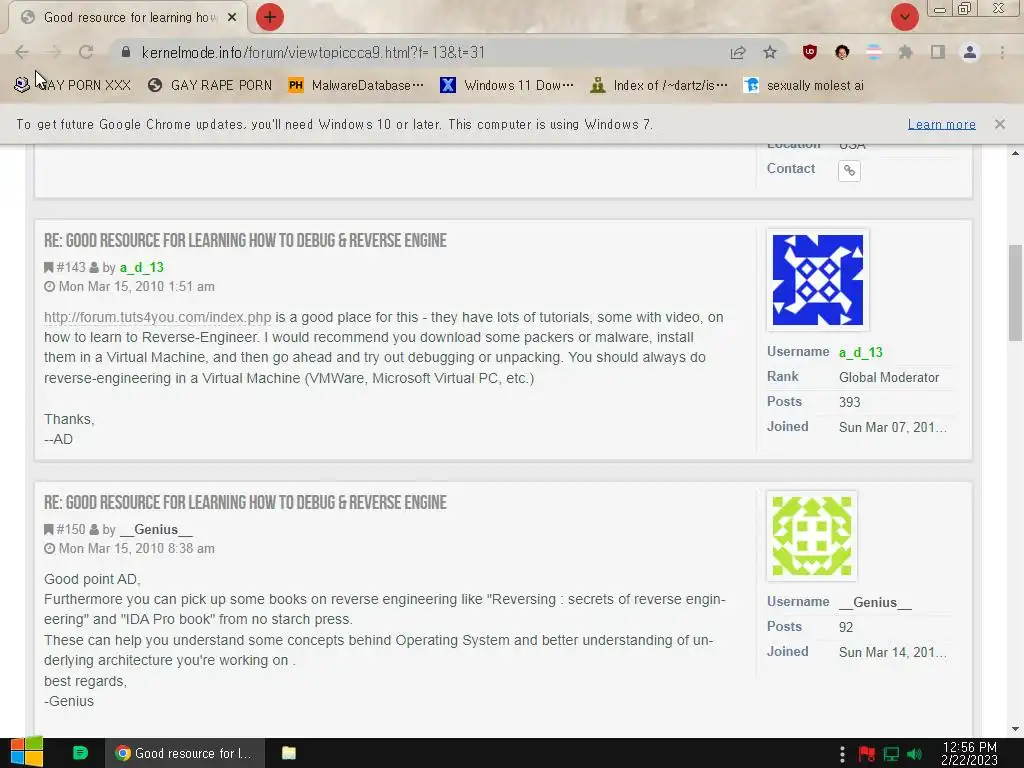Open the post #150 title heading
This screenshot has height=768, width=1024.
[245, 502]
